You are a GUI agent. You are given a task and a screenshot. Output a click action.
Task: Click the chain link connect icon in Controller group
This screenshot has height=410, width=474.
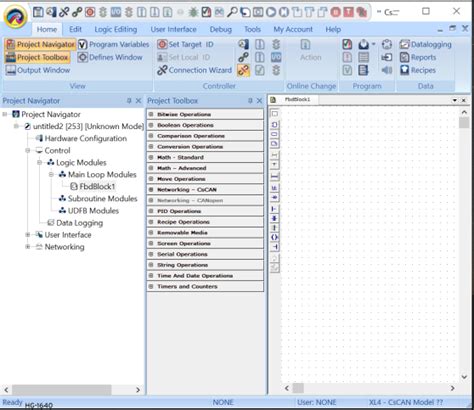pos(244,57)
